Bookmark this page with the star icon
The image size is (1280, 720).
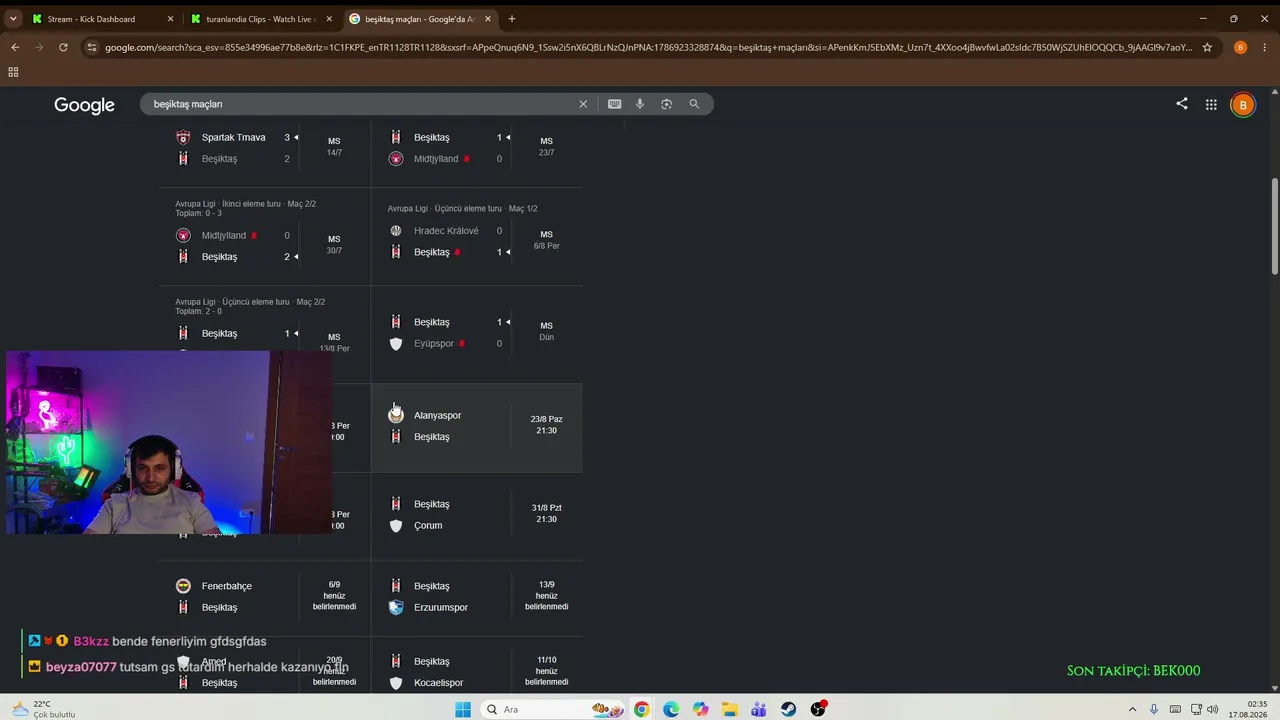pyautogui.click(x=1207, y=47)
